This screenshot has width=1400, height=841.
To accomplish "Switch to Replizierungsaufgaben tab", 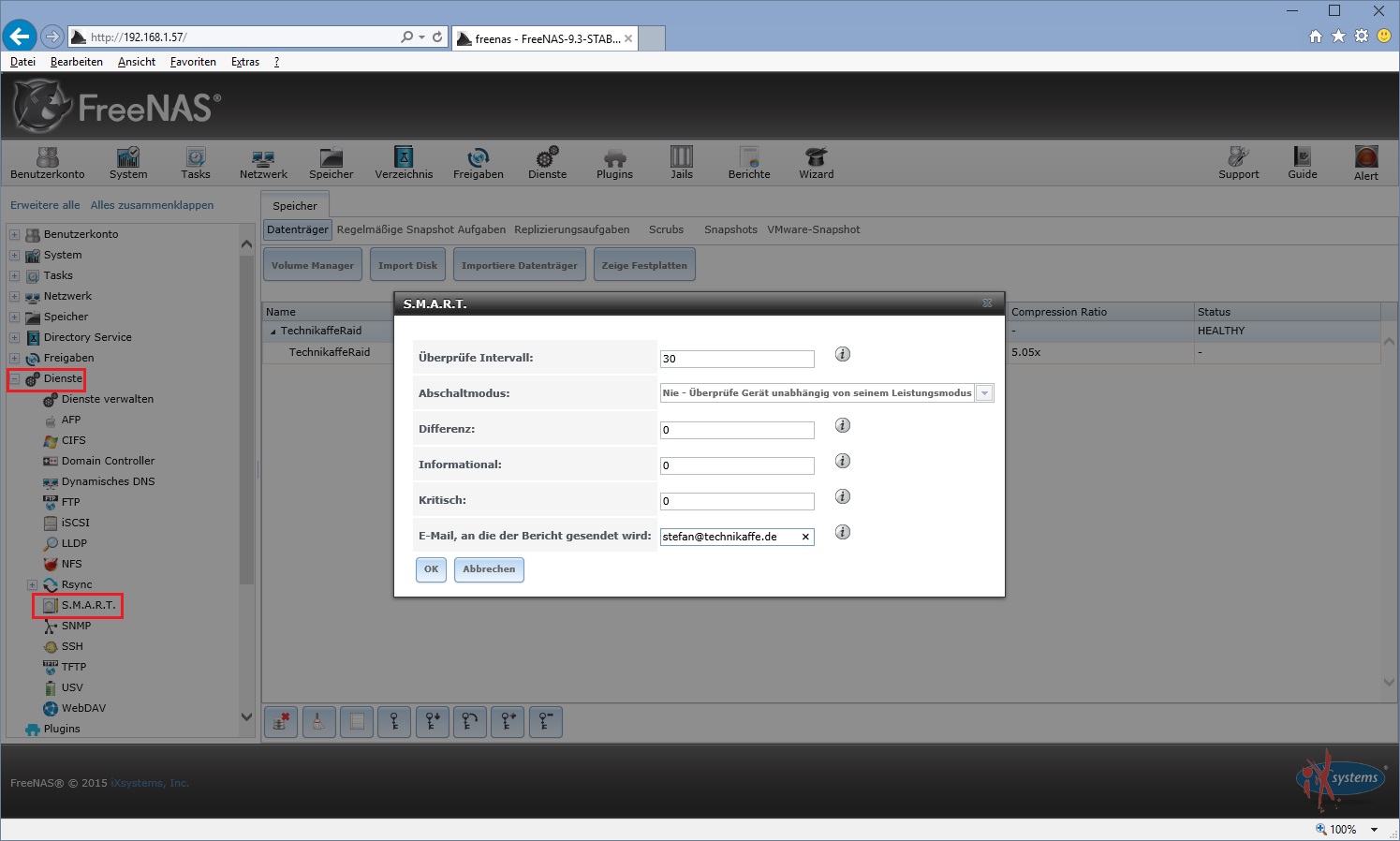I will [x=572, y=229].
